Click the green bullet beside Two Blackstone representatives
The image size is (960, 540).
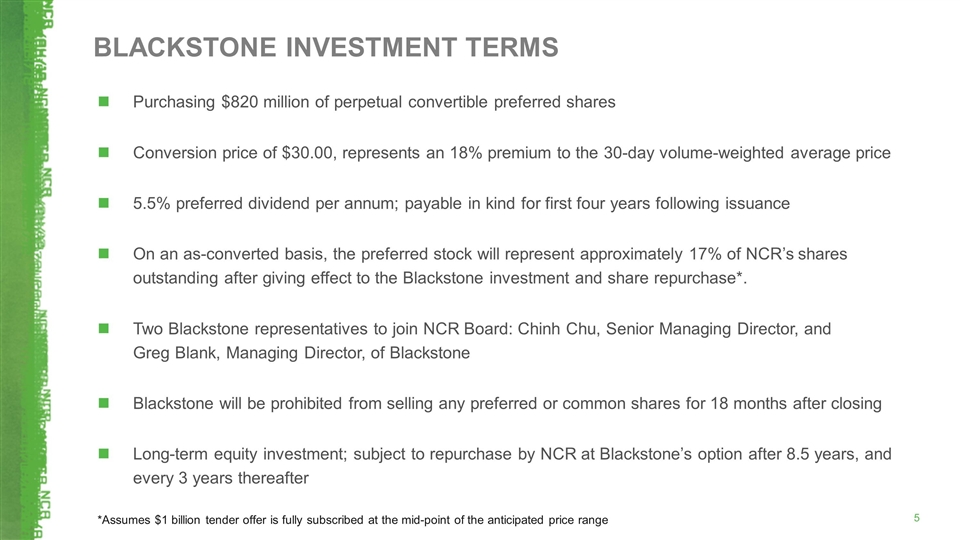pyautogui.click(x=104, y=329)
